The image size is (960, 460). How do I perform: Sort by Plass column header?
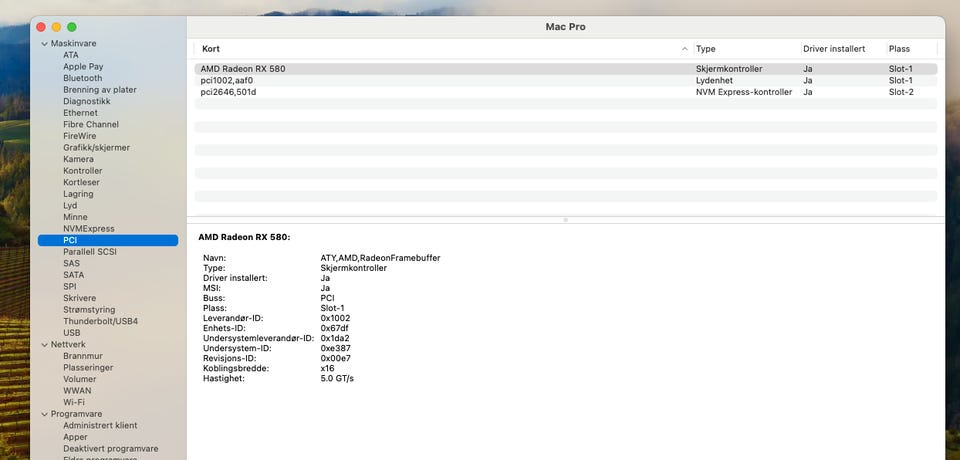pos(910,49)
